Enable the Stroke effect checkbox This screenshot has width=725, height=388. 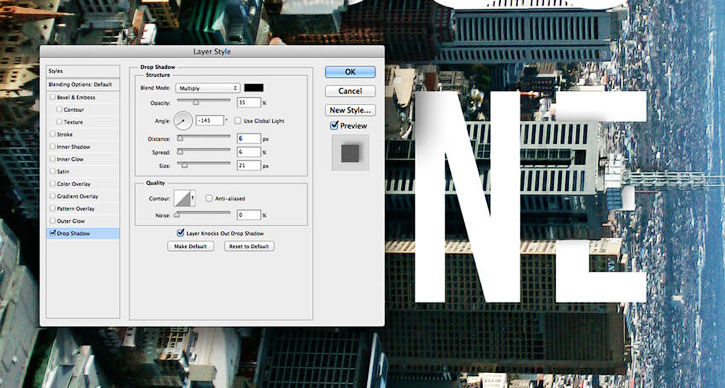point(53,135)
